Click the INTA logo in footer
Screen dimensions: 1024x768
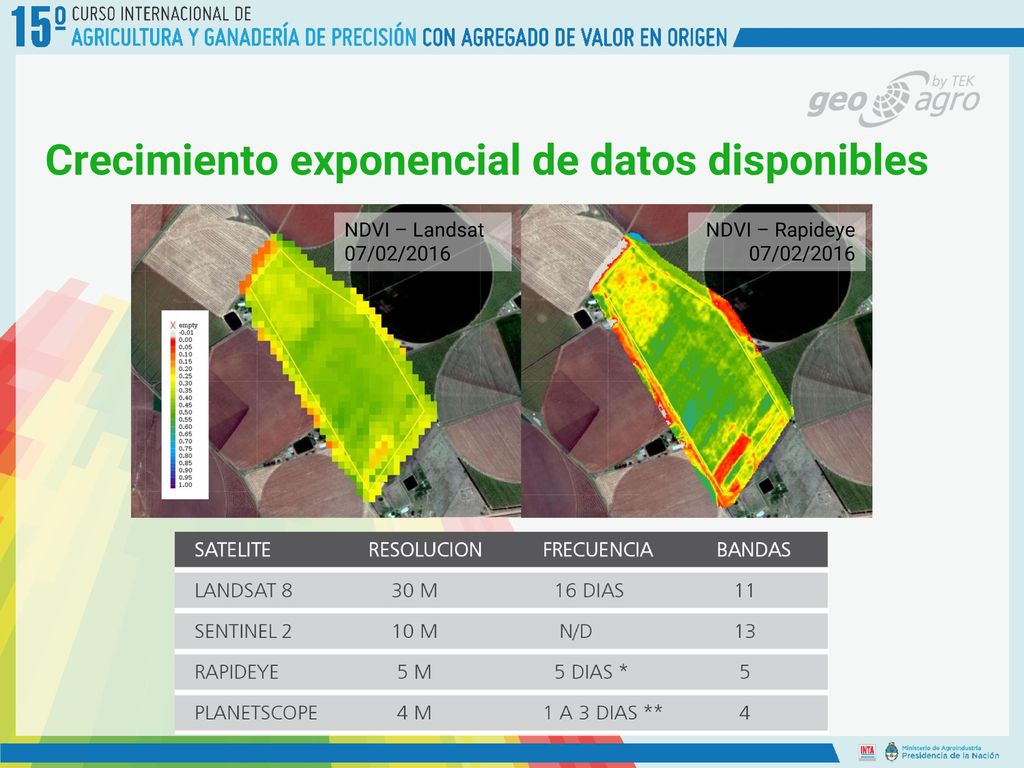point(867,752)
